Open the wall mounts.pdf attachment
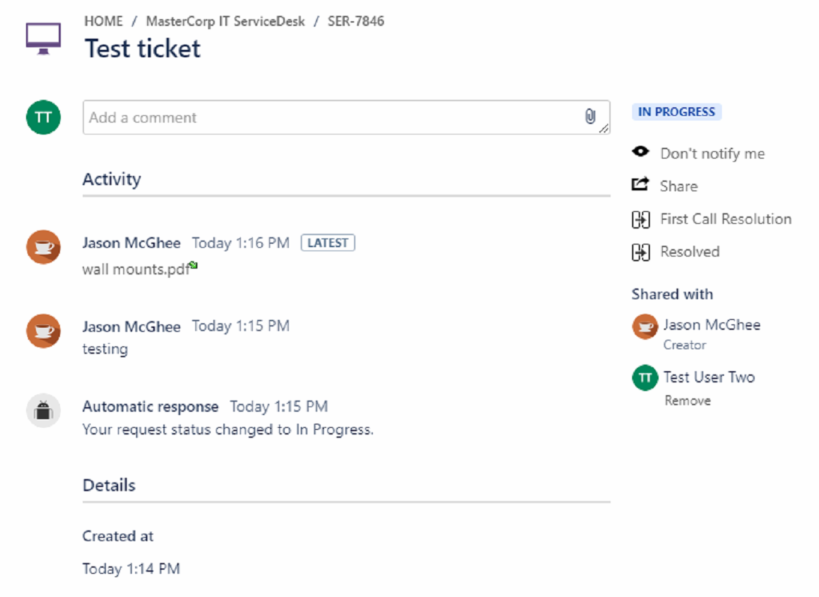The width and height of the screenshot is (819, 597). click(x=136, y=270)
